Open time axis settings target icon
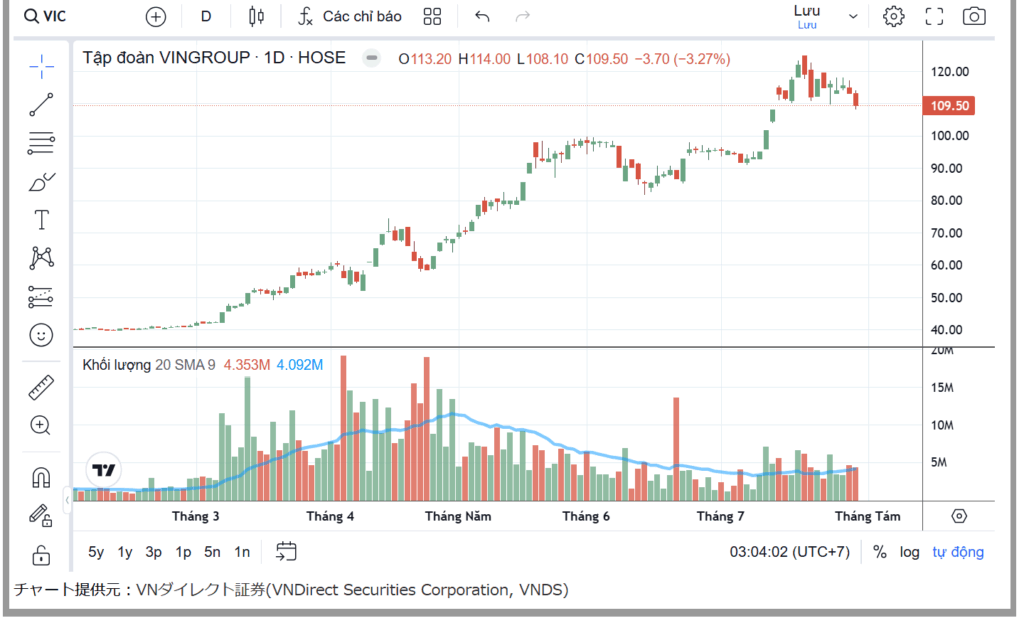 tap(959, 516)
